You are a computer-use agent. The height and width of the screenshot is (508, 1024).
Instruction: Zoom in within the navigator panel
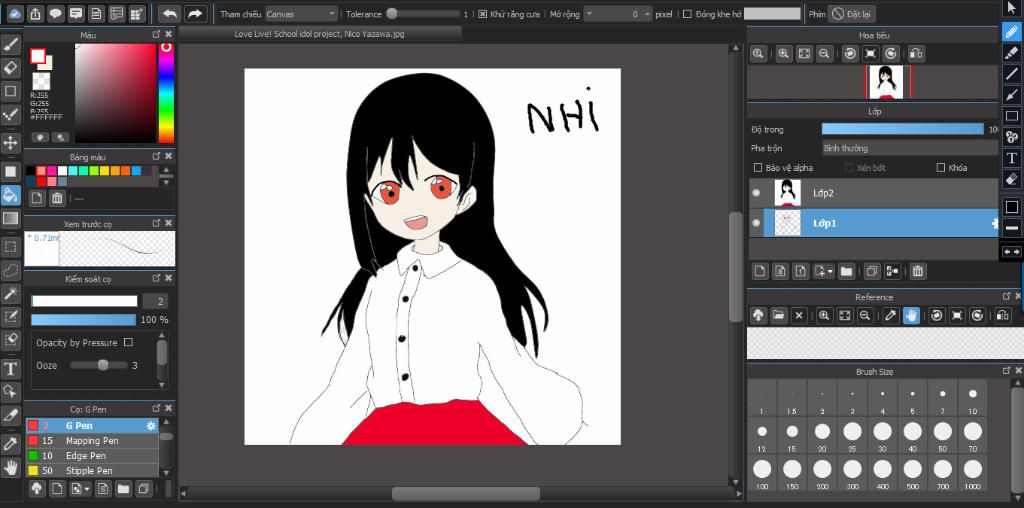pos(784,54)
